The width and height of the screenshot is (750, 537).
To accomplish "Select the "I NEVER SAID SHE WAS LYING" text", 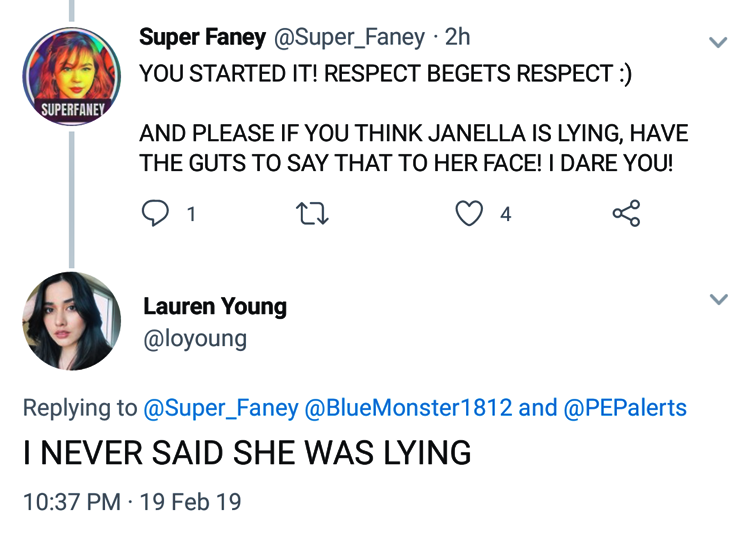I will [247, 453].
